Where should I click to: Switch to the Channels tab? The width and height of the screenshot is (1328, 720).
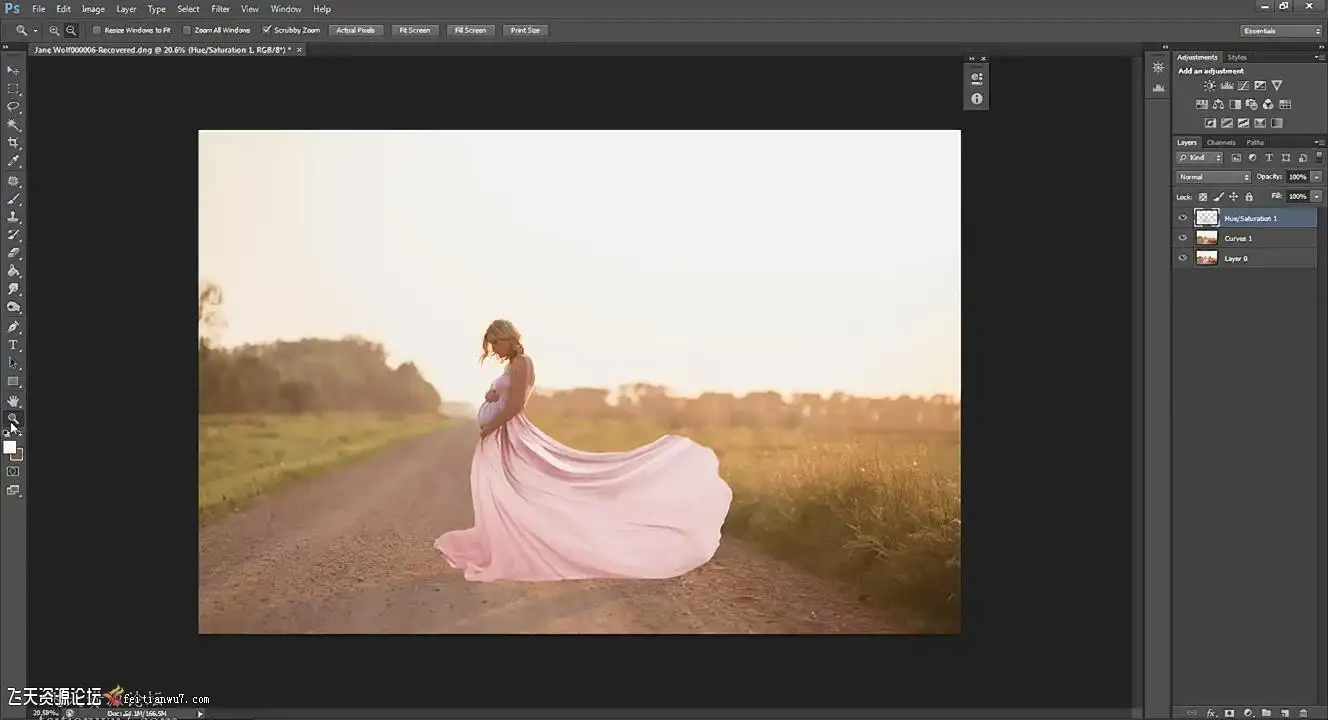(1221, 142)
